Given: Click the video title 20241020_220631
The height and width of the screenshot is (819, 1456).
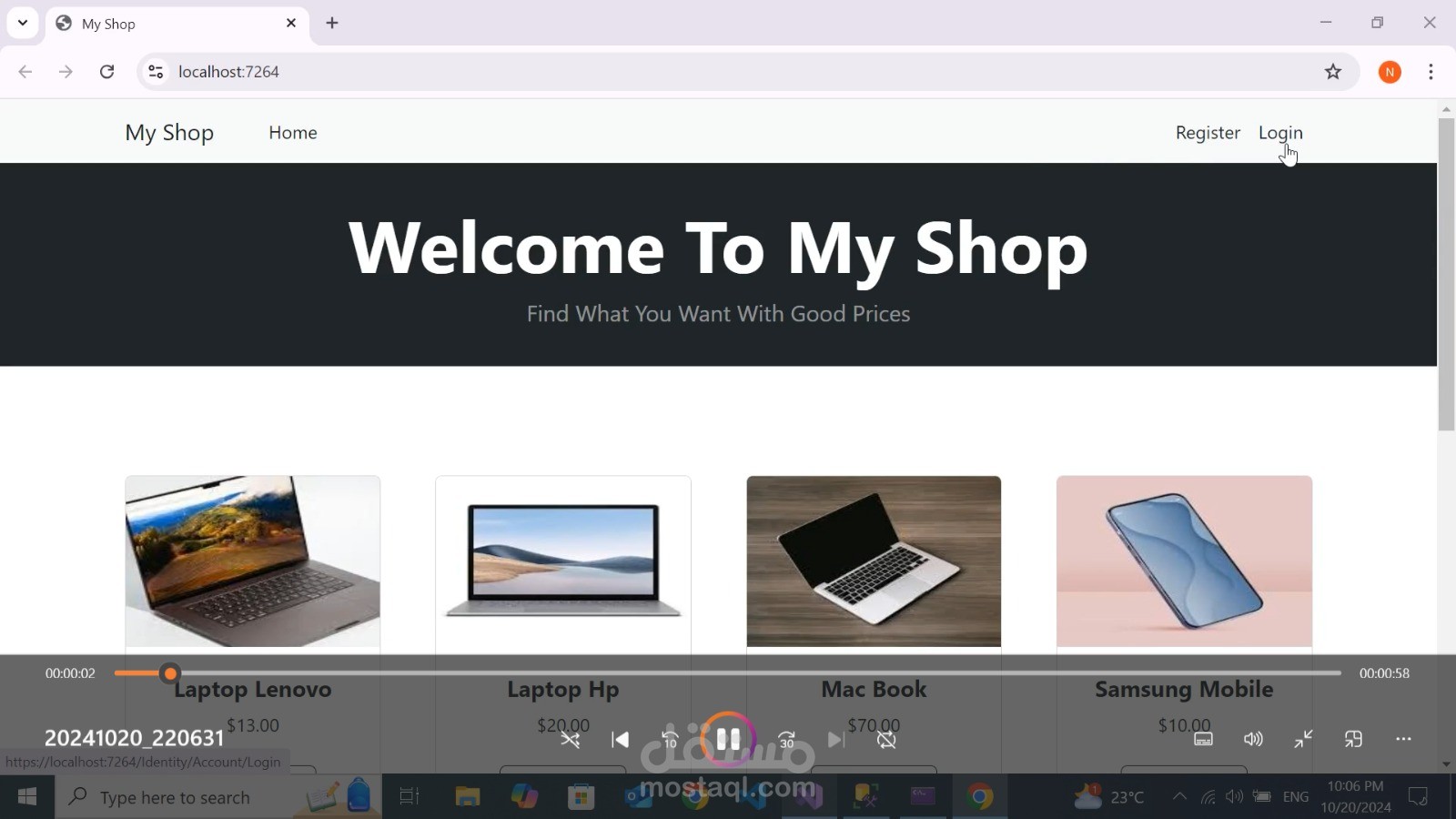Looking at the screenshot, I should 134,738.
